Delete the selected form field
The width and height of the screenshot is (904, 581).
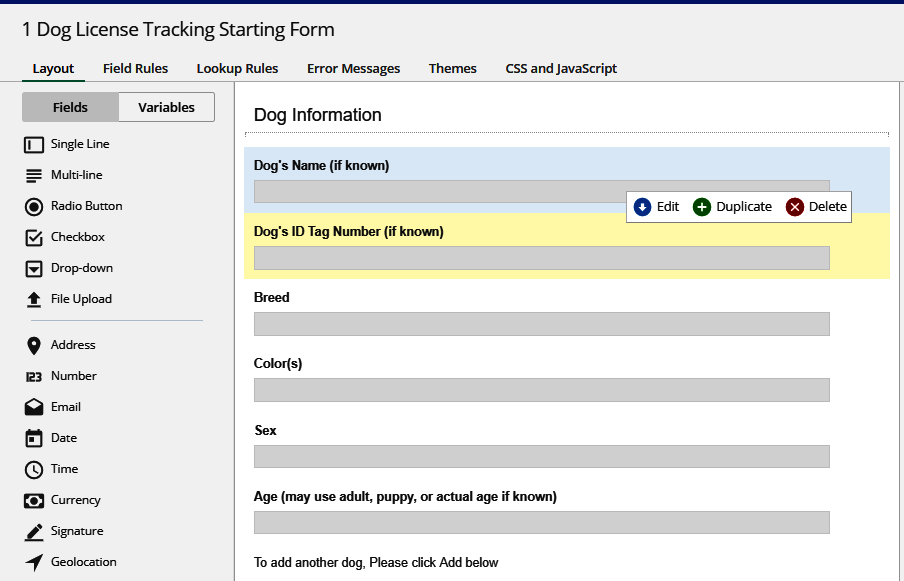pos(817,207)
